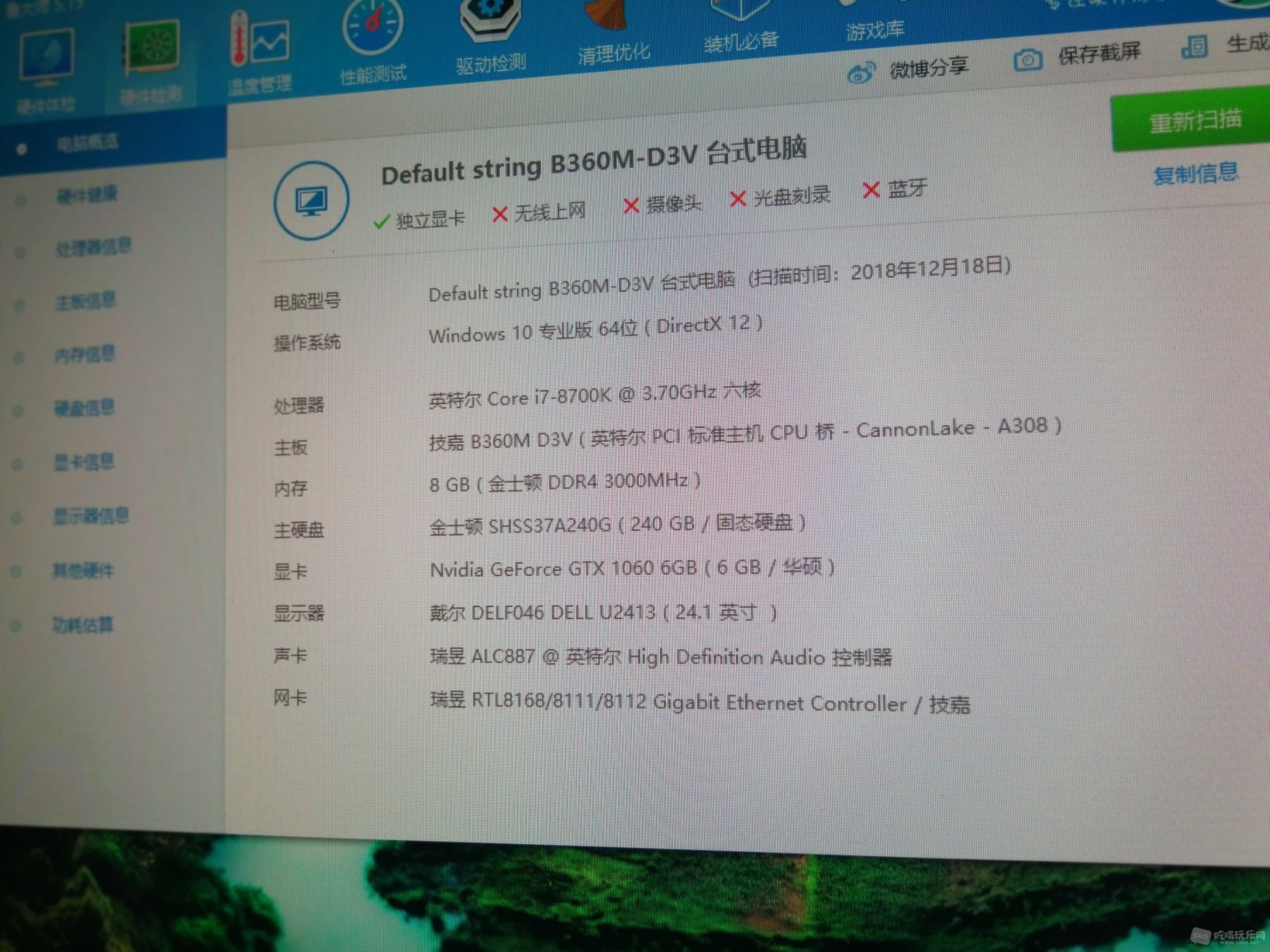1270x952 pixels.
Task: Share via 微博分享 Weibo icon
Action: point(861,71)
